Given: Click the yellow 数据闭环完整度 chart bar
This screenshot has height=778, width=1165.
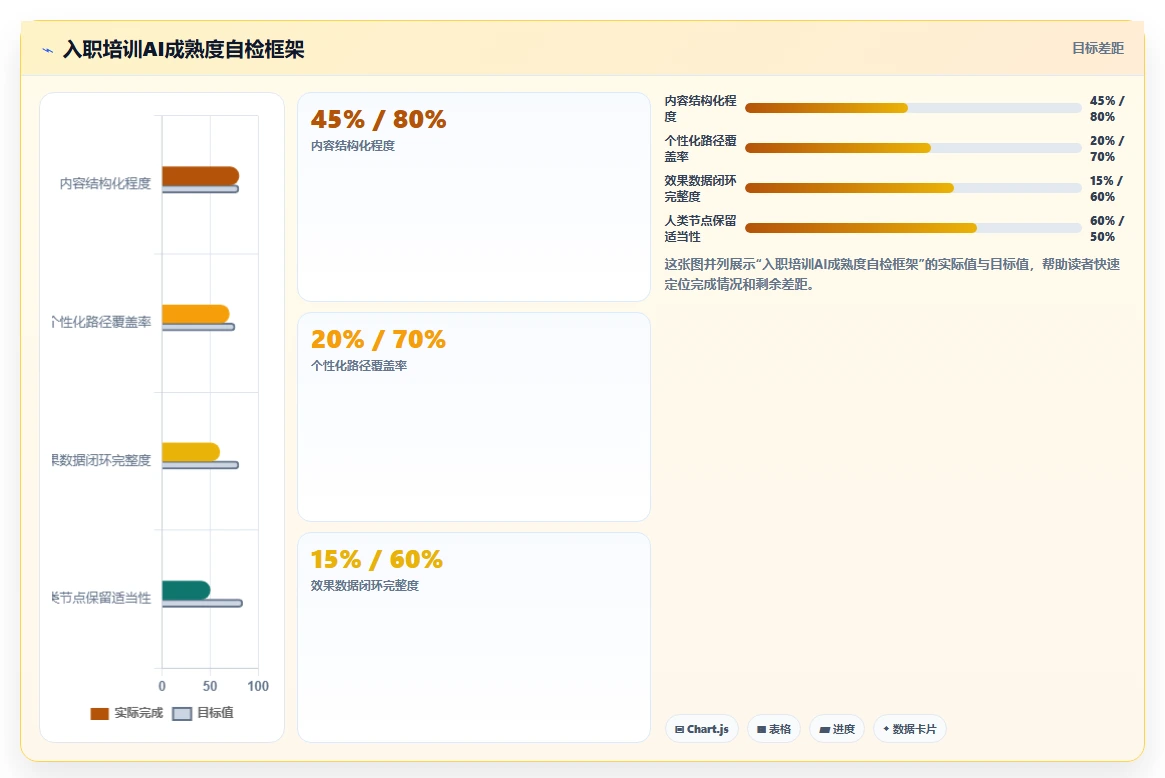Looking at the screenshot, I should 190,452.
